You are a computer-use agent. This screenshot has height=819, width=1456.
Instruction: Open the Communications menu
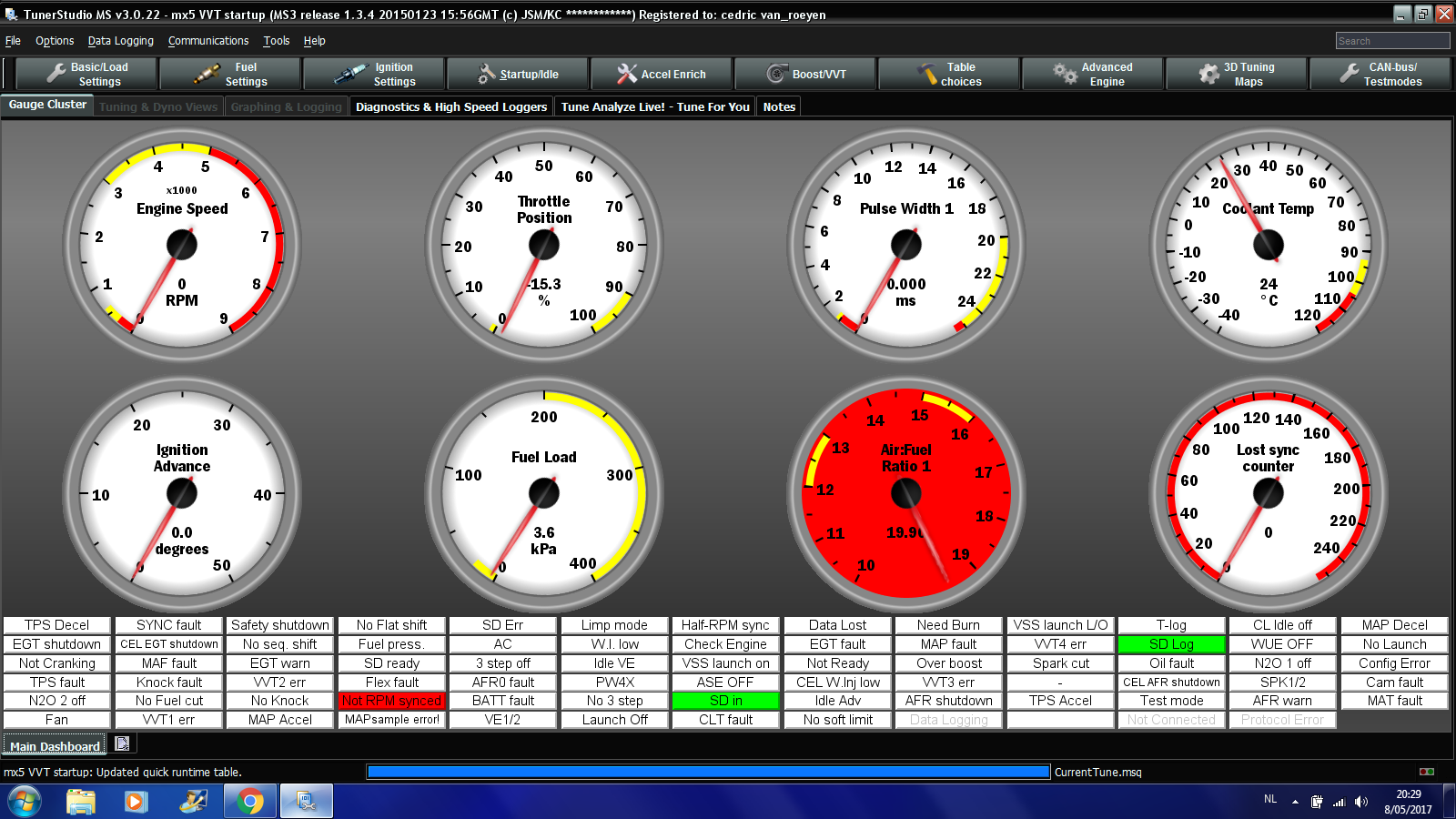pos(207,41)
